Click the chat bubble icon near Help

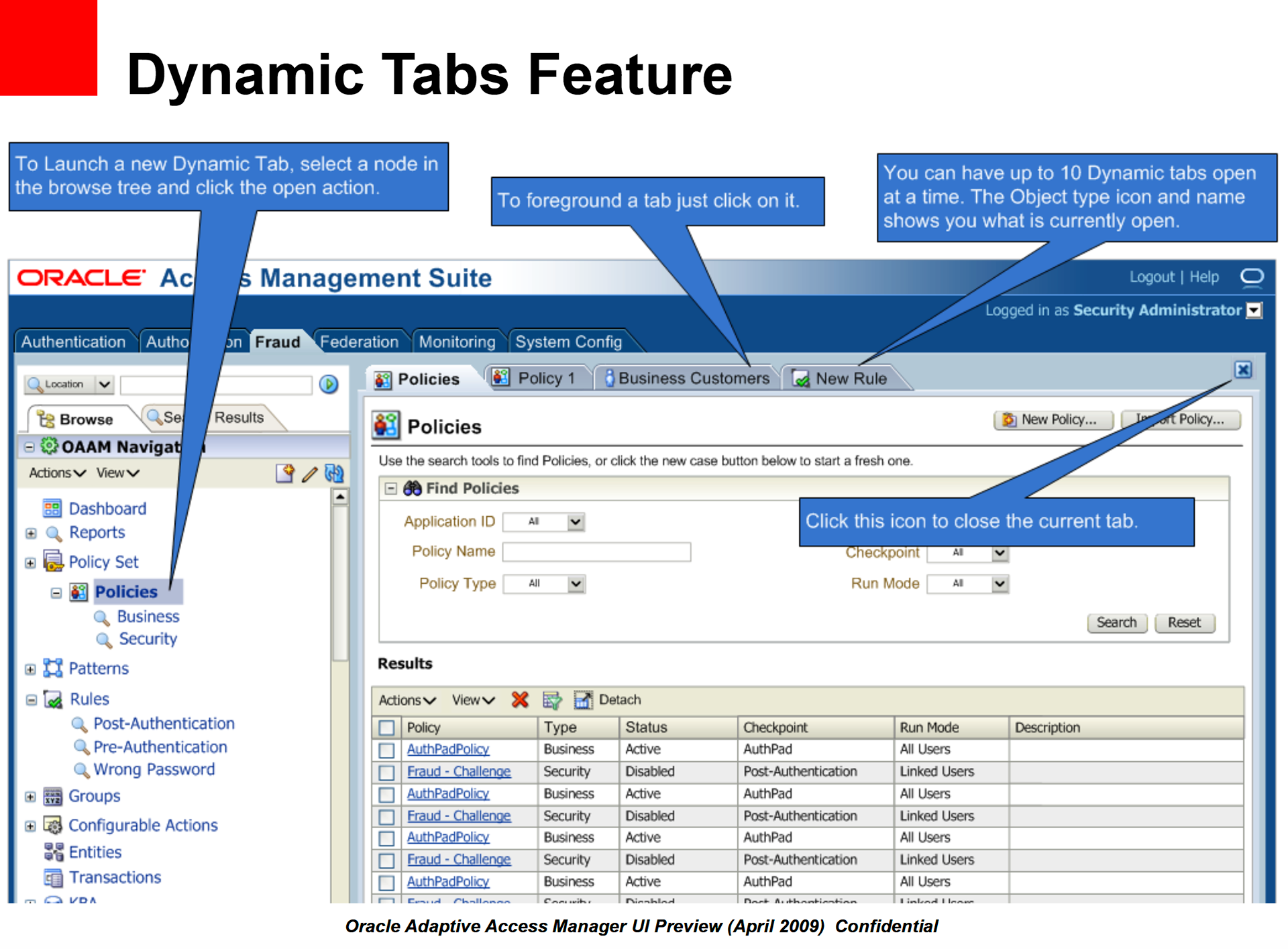click(x=1252, y=277)
